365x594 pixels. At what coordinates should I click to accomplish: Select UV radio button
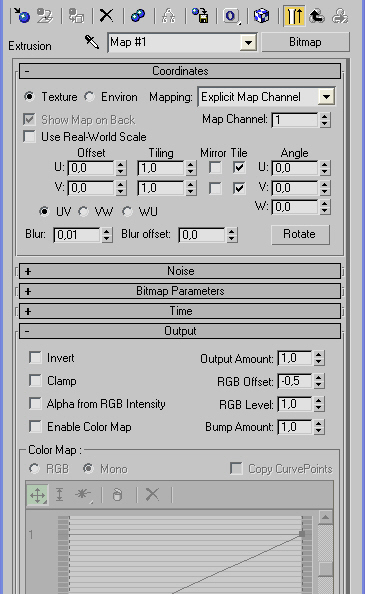click(44, 211)
